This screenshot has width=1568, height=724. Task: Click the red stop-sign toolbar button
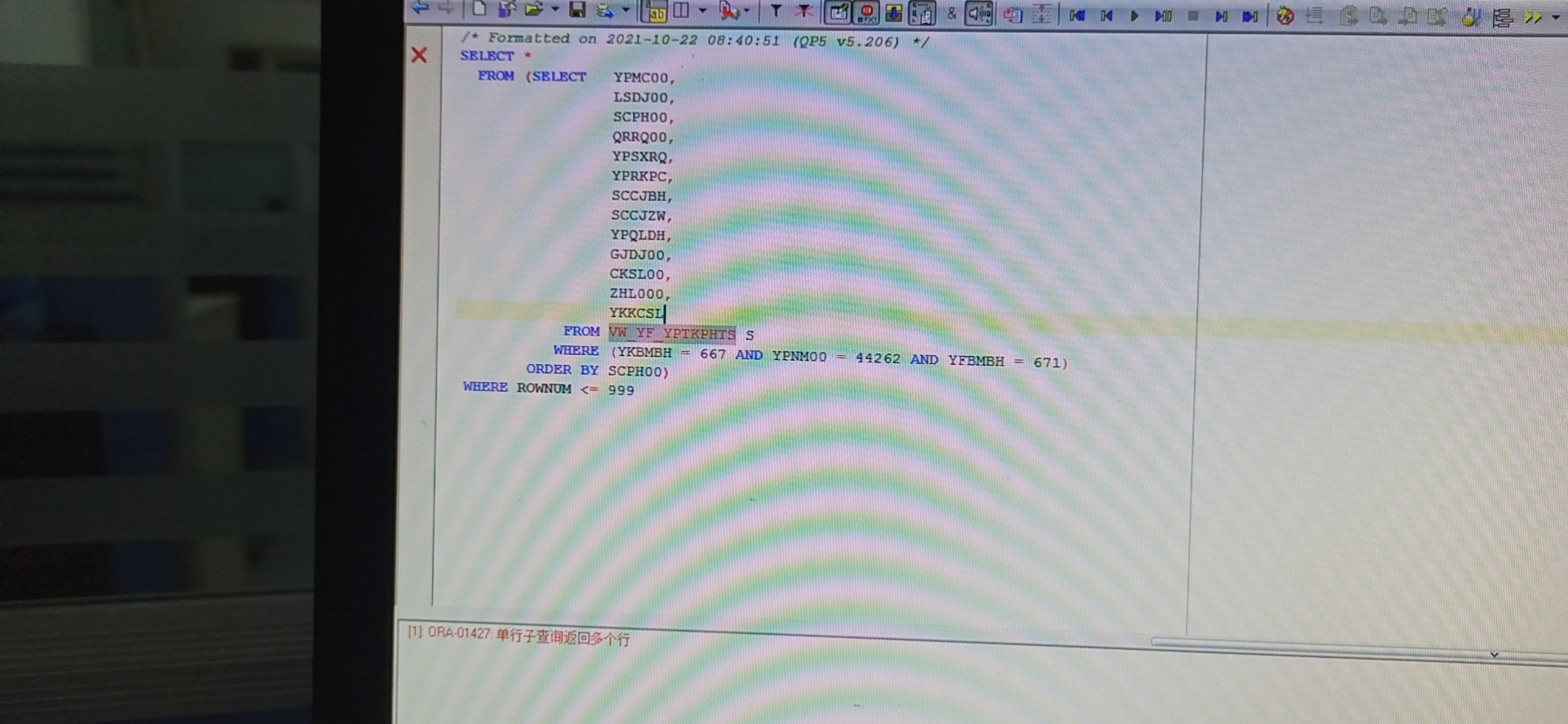(866, 13)
